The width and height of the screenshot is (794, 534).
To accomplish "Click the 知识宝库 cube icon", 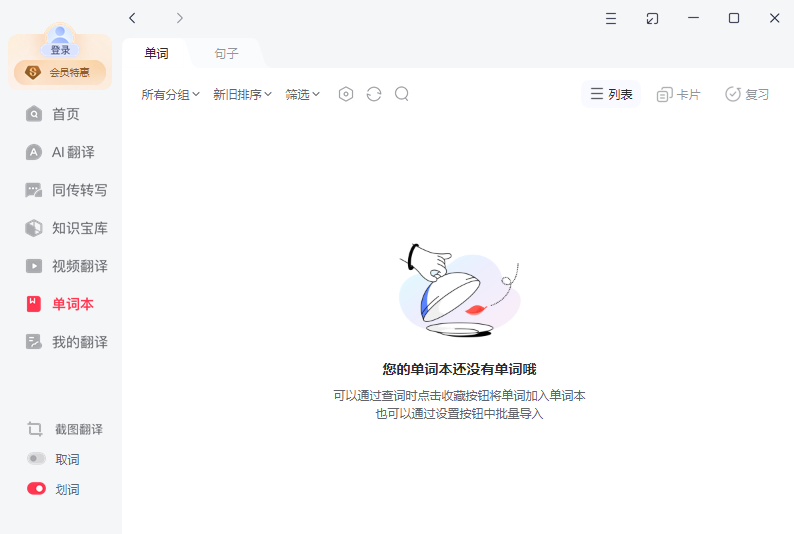I will pyautogui.click(x=33, y=228).
